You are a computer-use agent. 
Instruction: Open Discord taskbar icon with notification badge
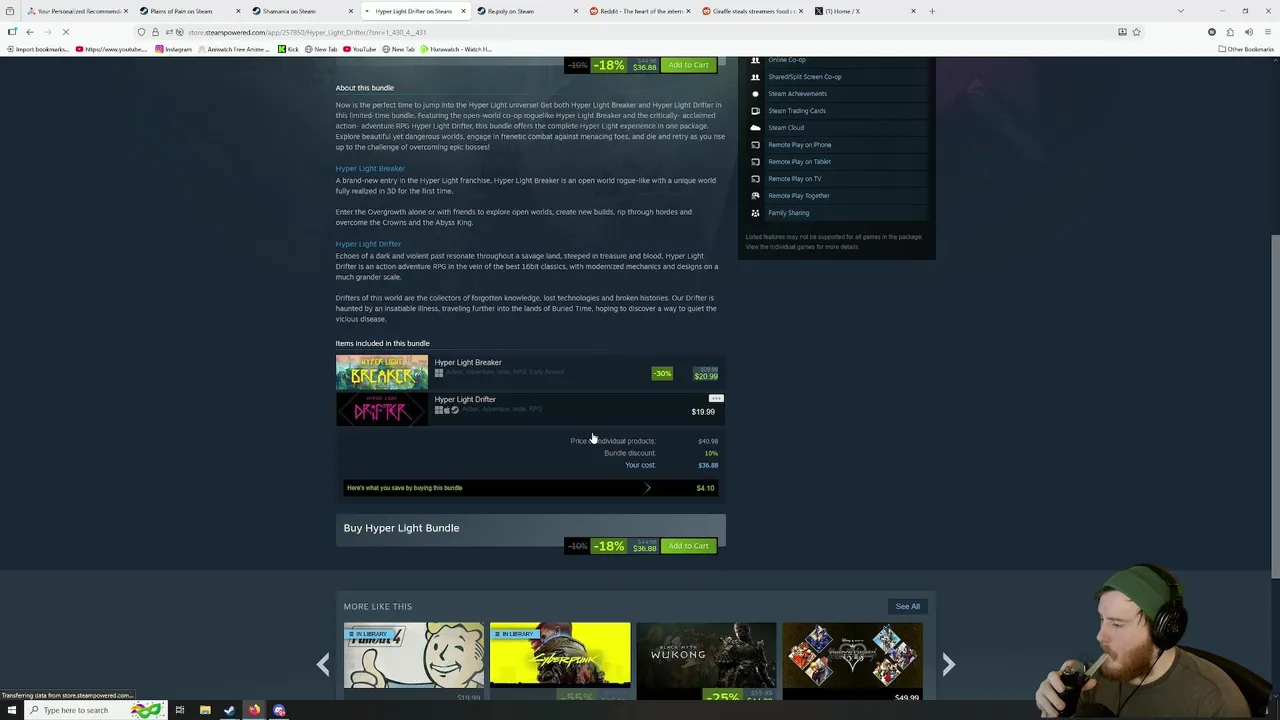[279, 710]
